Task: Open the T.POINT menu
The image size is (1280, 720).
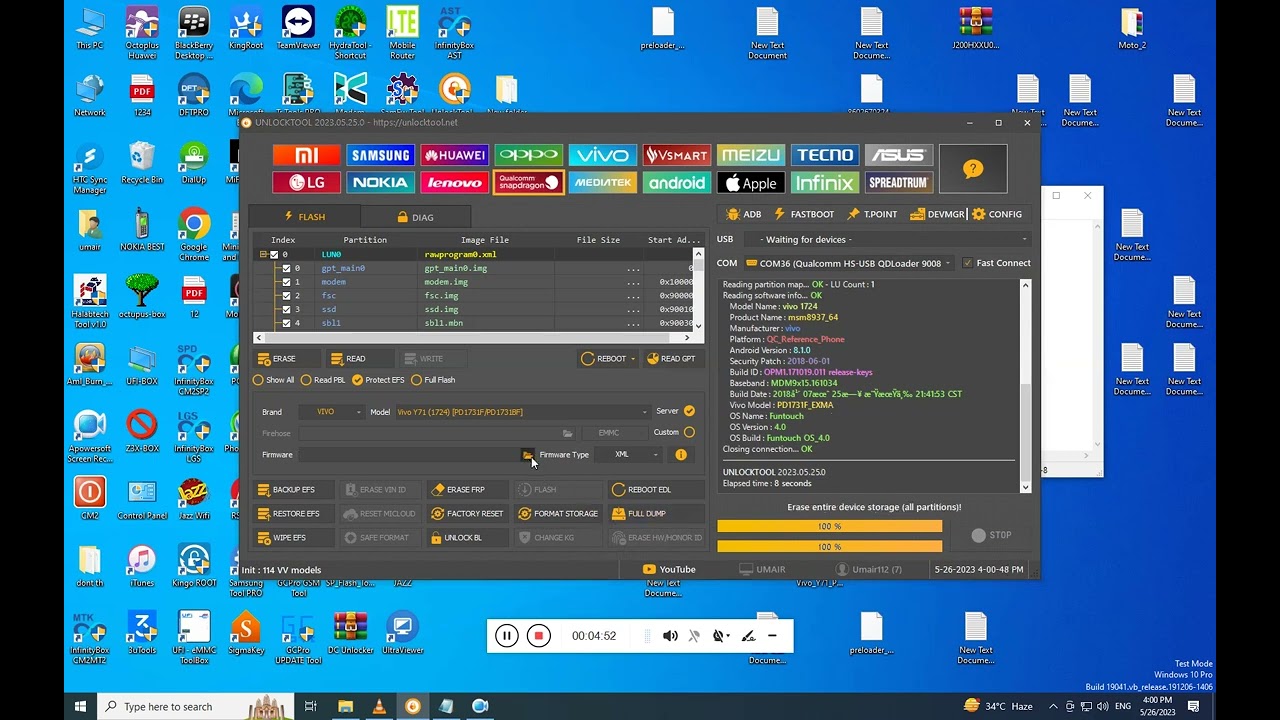Action: coord(872,214)
